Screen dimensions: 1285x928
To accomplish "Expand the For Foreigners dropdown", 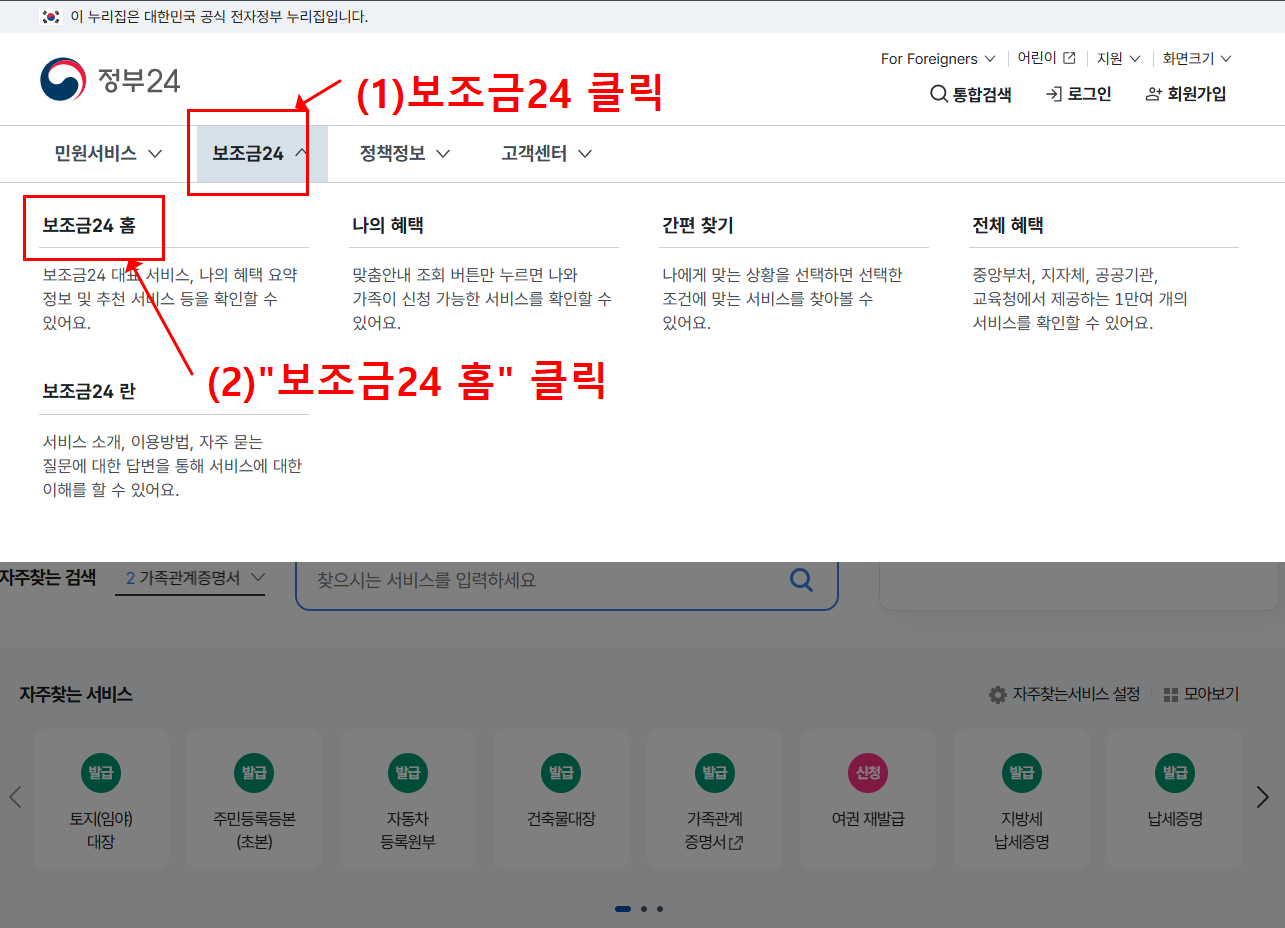I will point(938,59).
